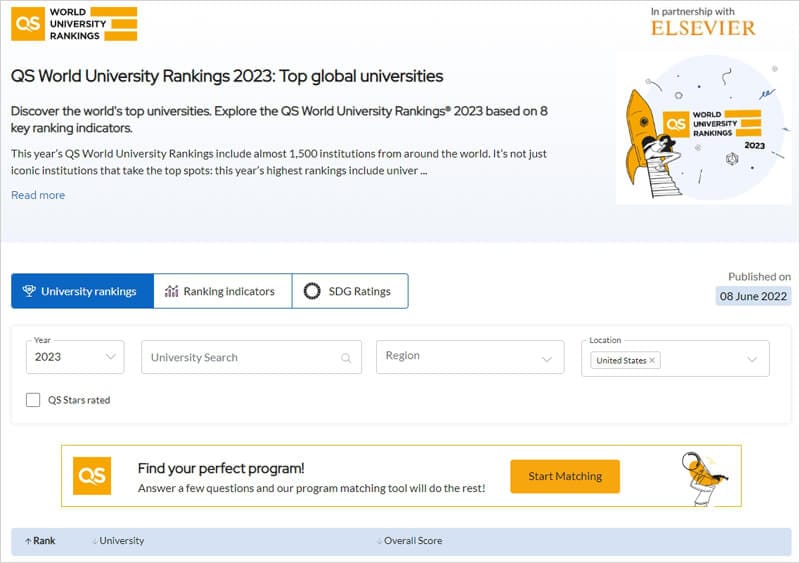
Task: Click the QS World University Rankings logo
Action: pyautogui.click(x=74, y=24)
